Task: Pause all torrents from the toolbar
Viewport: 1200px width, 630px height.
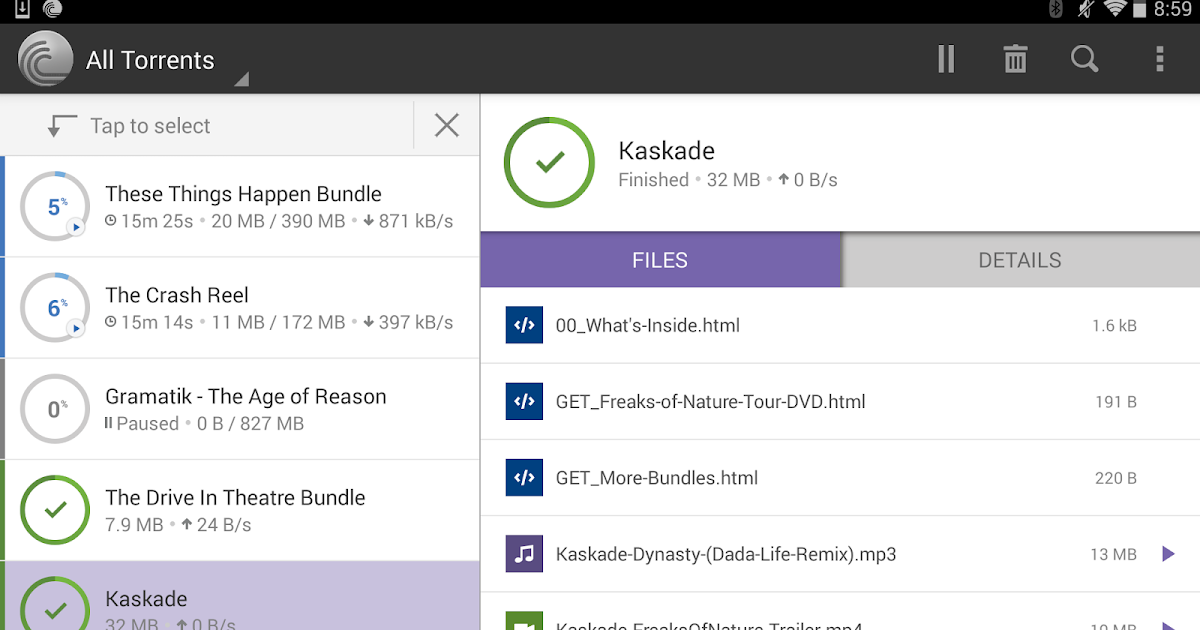Action: pyautogui.click(x=946, y=59)
